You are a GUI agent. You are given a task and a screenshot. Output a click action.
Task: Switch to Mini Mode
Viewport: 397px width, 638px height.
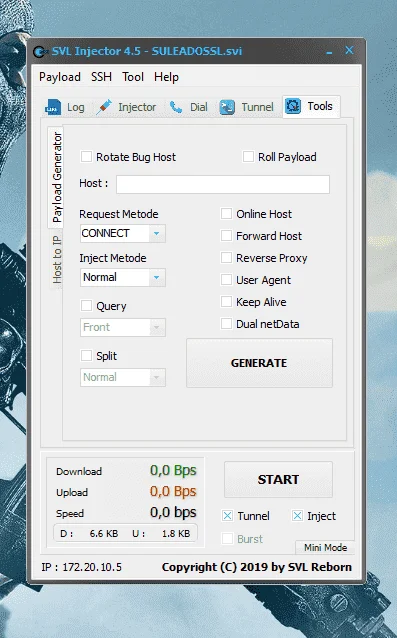pyautogui.click(x=325, y=548)
